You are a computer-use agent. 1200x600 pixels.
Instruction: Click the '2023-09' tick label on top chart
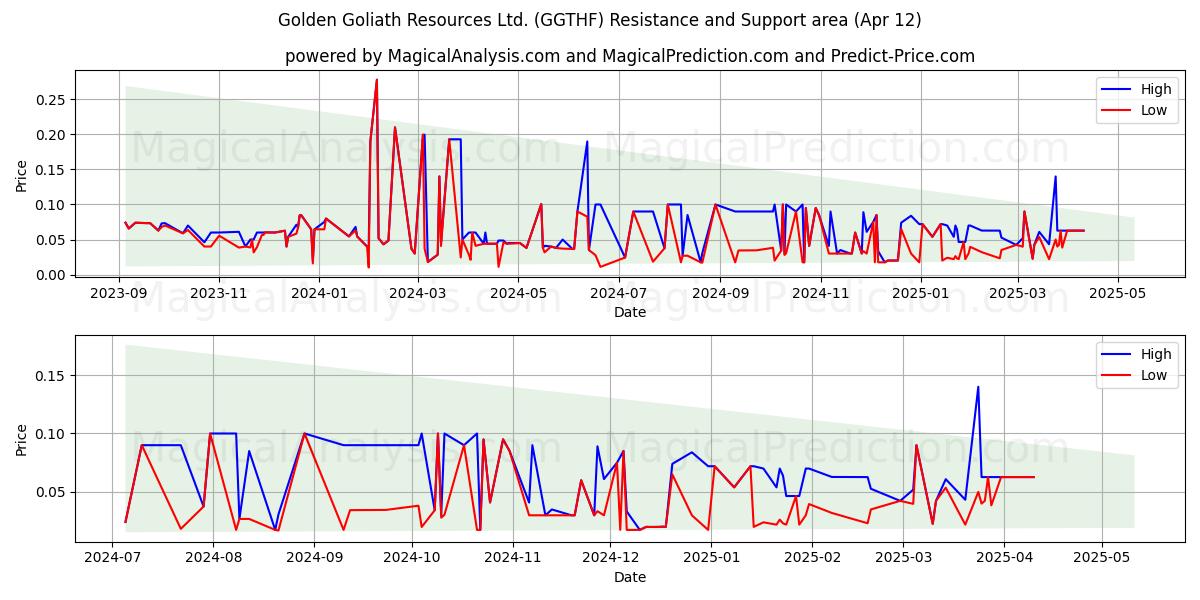pos(120,293)
